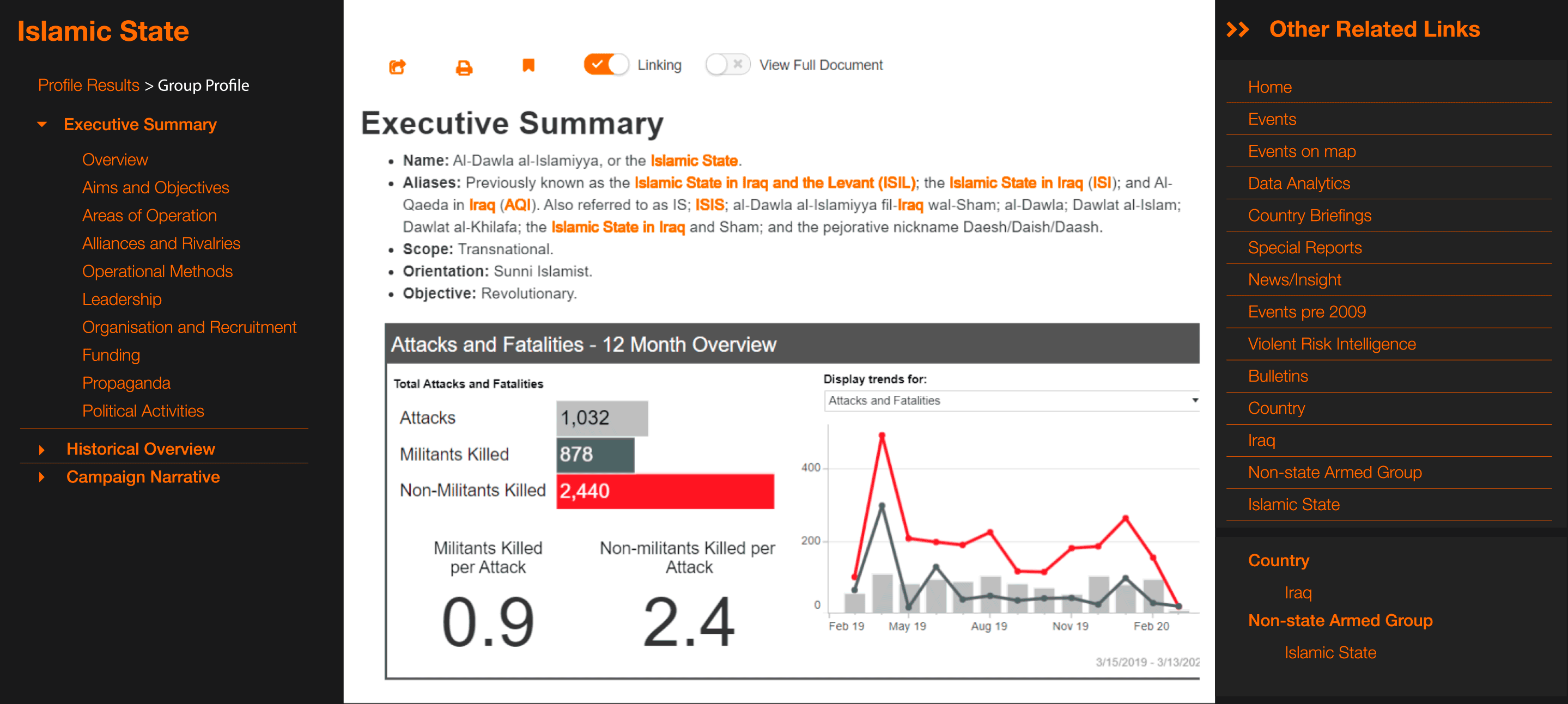1568x704 pixels.
Task: Click Iraq under the Country heading
Action: [1298, 593]
